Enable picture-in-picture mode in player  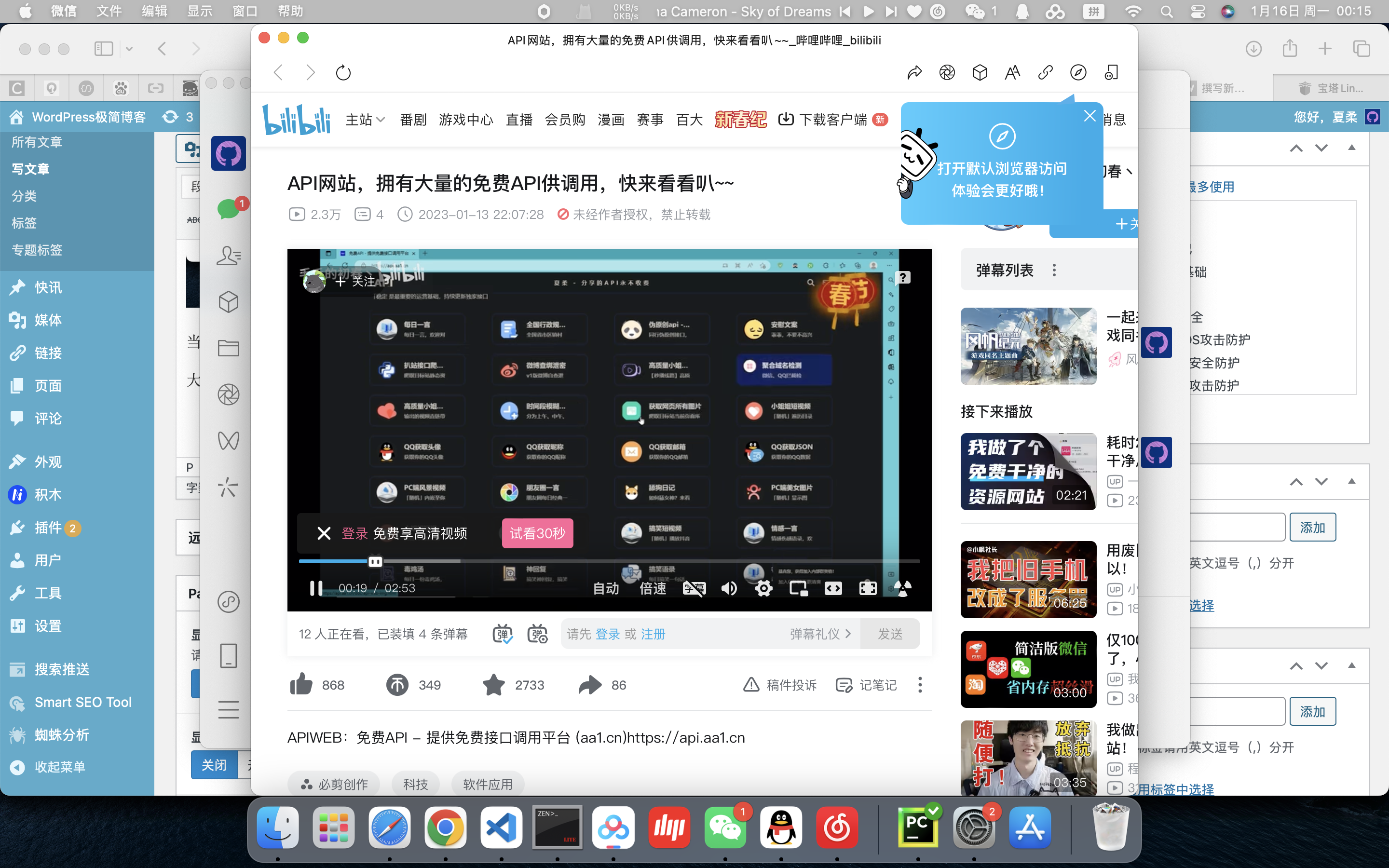798,588
